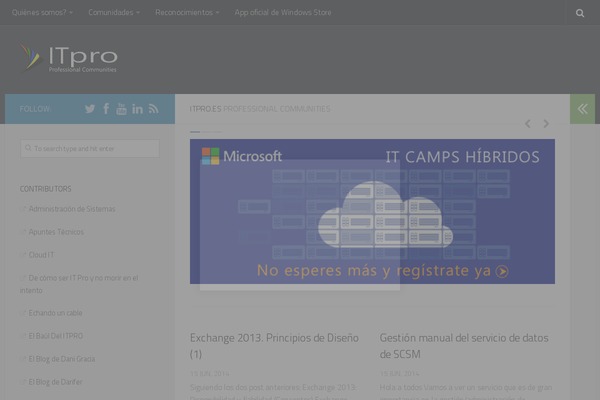Expand the 'Reconocimientos' menu
600x400 pixels.
[x=187, y=13]
